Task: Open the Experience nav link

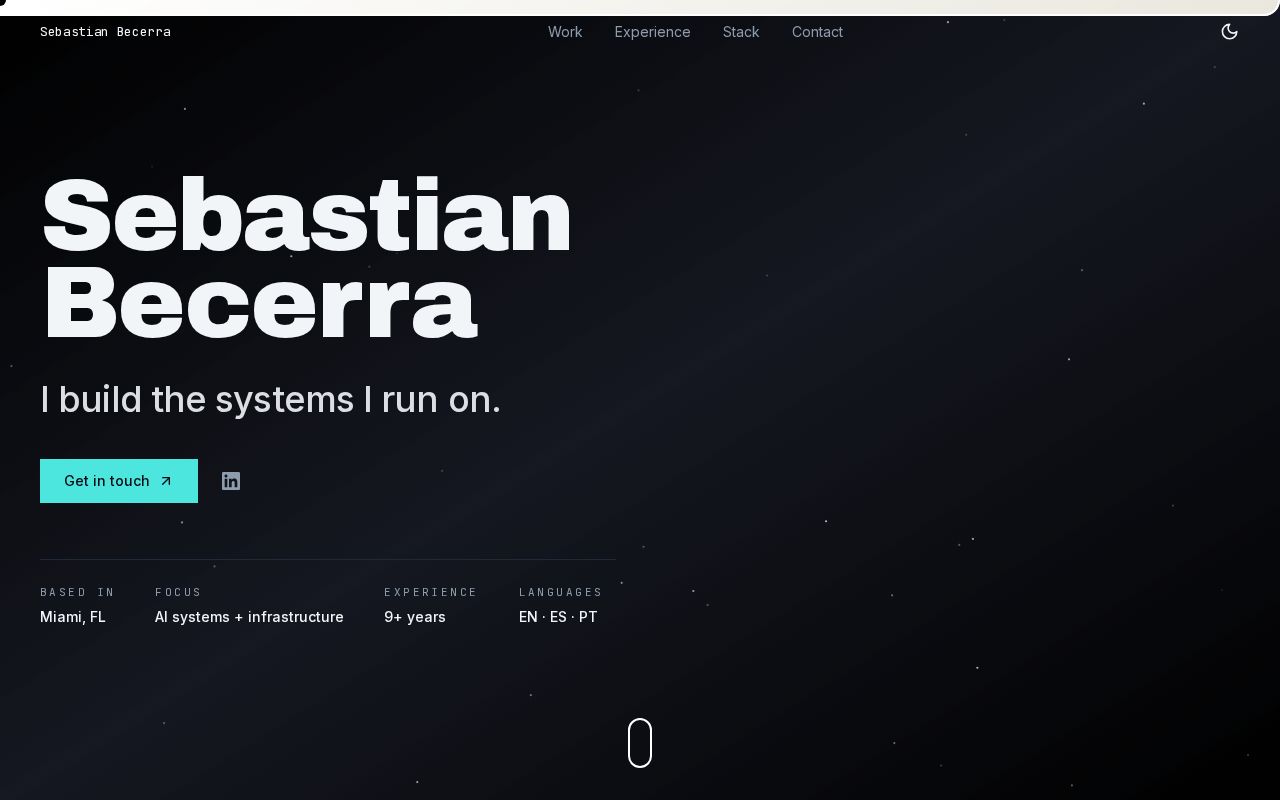Action: click(x=653, y=32)
